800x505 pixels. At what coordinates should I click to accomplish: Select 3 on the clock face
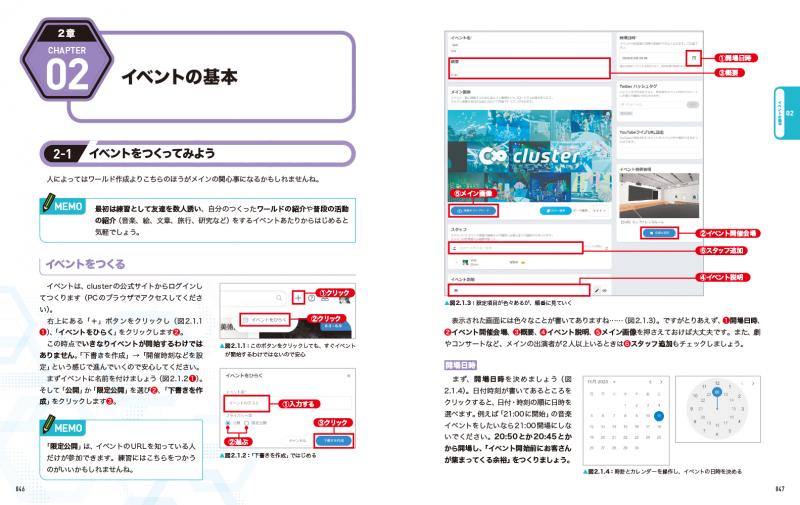(x=743, y=409)
